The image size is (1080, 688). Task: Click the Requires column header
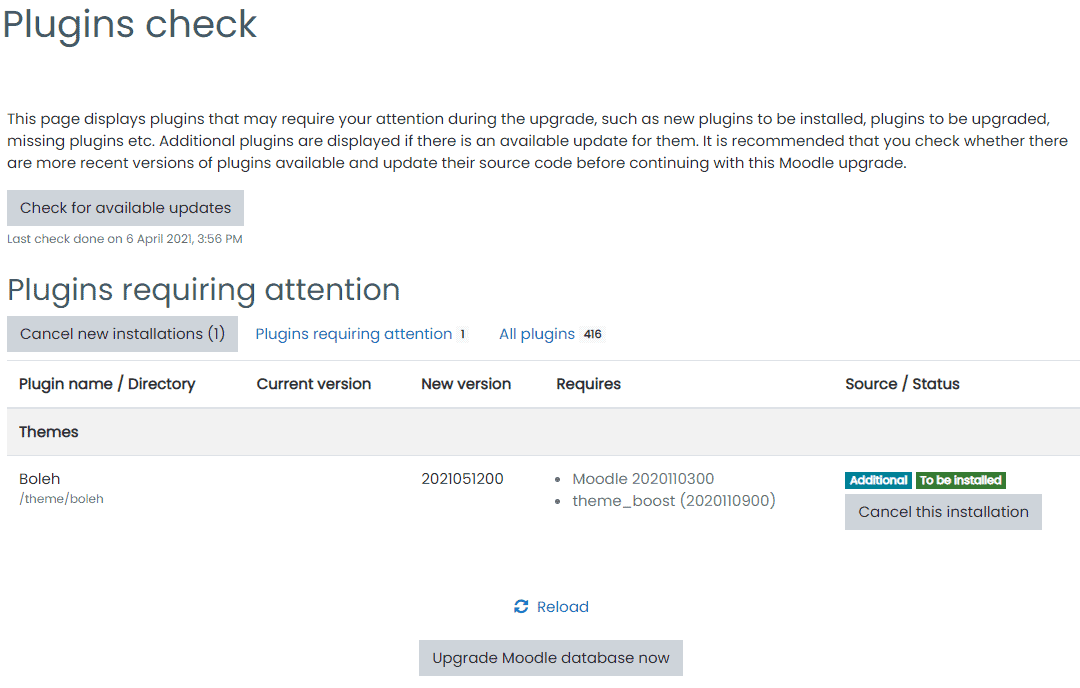pos(588,384)
